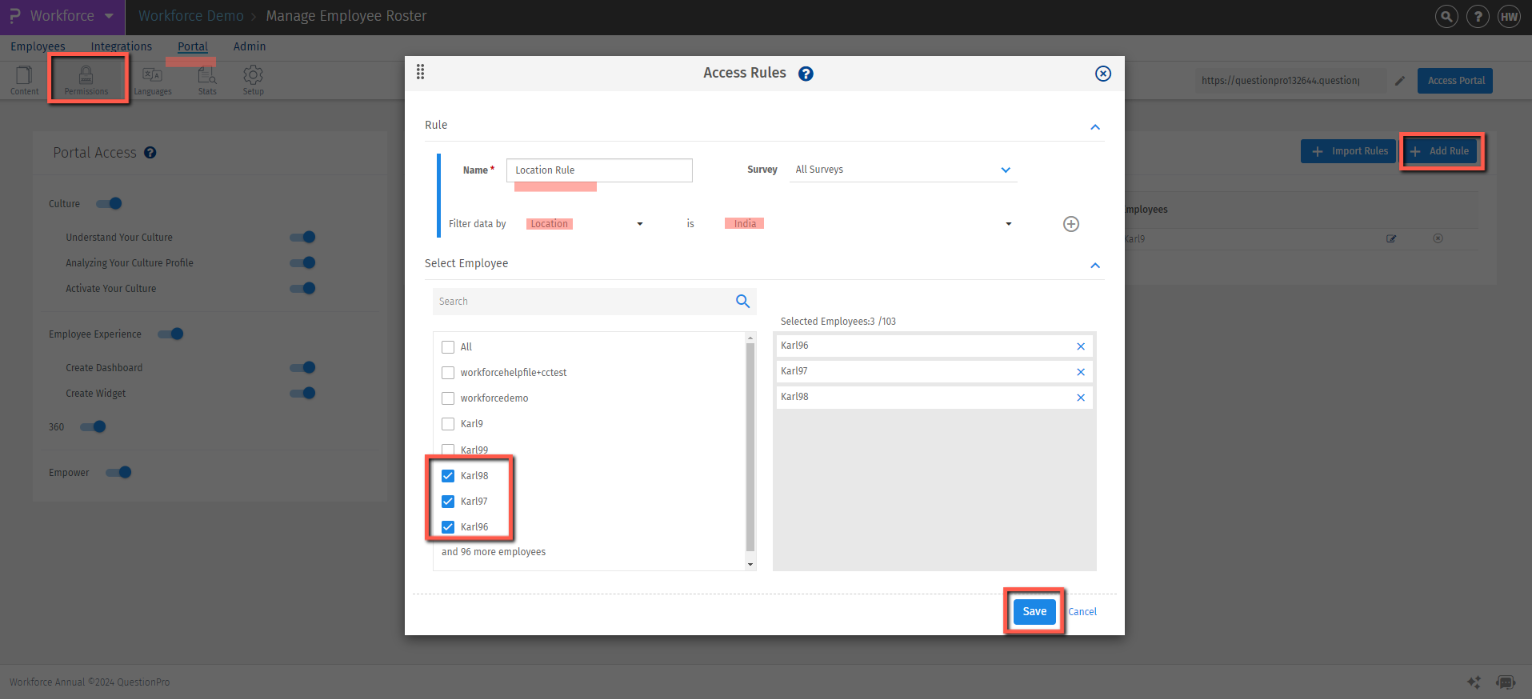Edit the portal URL with the pencil icon
1532x699 pixels.
tap(1400, 81)
